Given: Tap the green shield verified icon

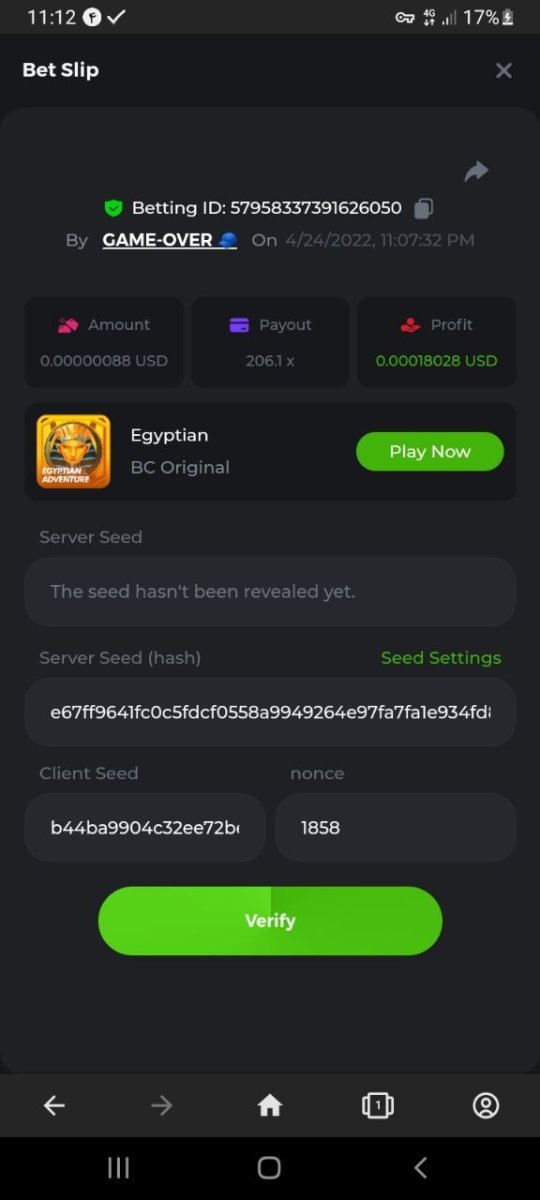Looking at the screenshot, I should tap(113, 208).
